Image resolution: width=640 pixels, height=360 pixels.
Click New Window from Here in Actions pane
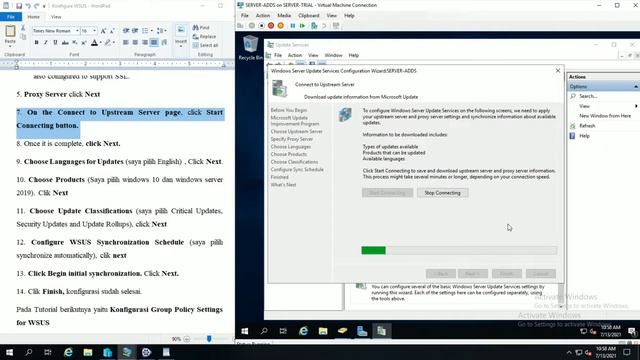tap(605, 116)
